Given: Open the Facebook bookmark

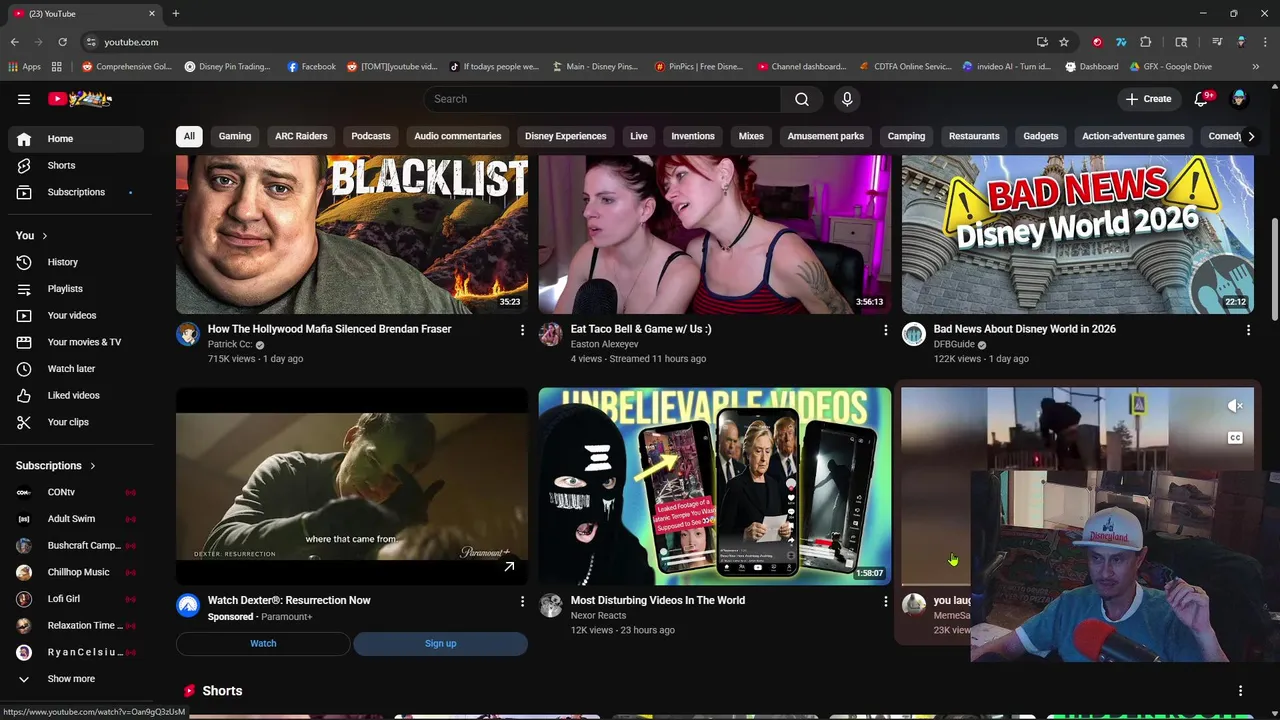Looking at the screenshot, I should point(311,67).
